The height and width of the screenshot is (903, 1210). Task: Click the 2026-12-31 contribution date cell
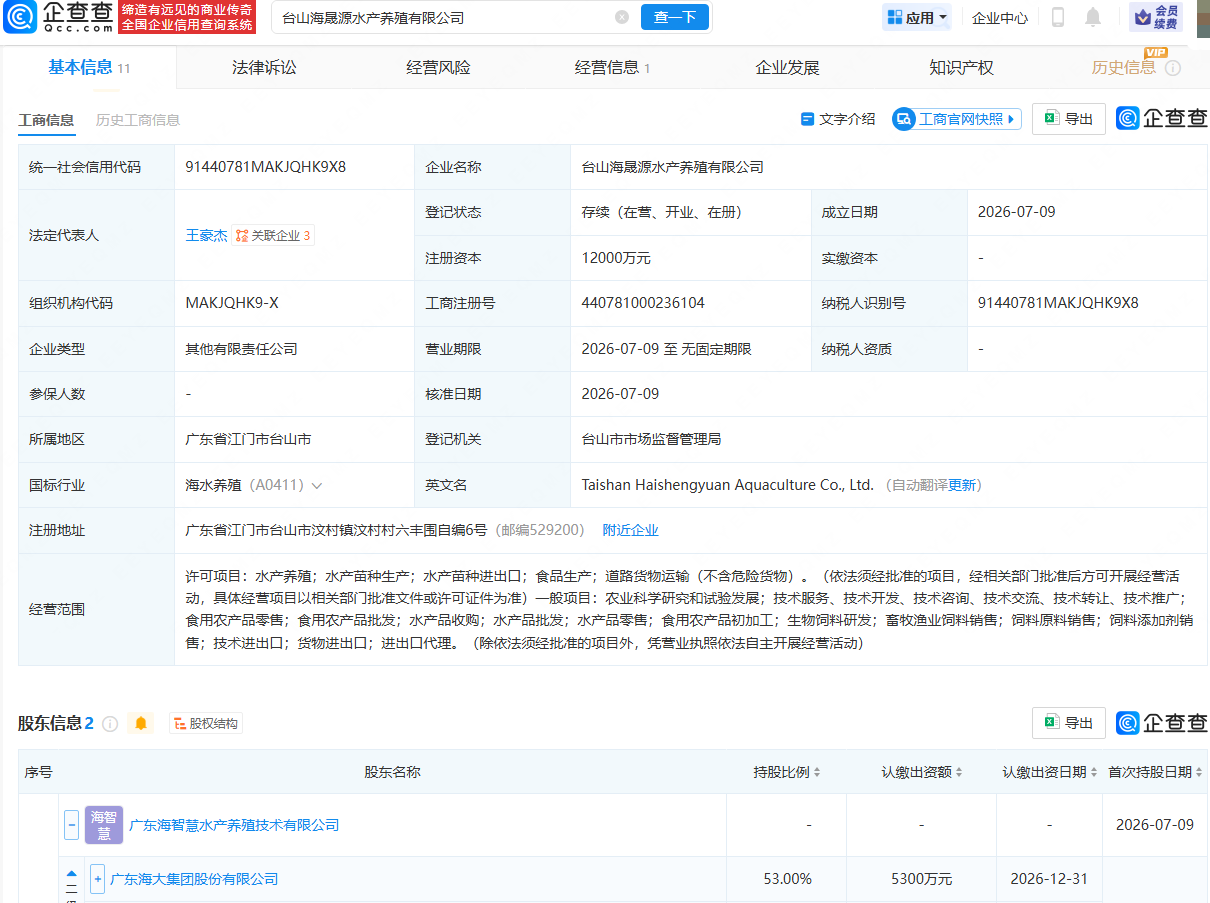1049,879
